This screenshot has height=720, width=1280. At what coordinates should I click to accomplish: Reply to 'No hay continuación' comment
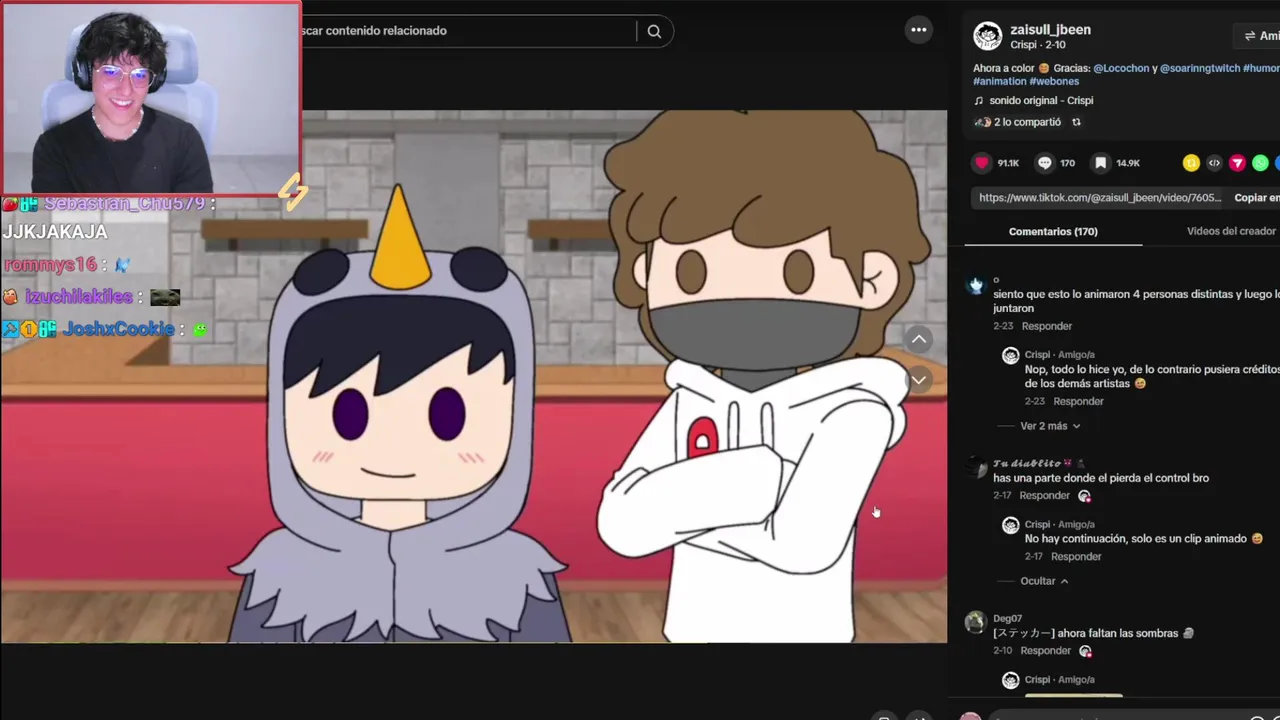coord(1076,556)
